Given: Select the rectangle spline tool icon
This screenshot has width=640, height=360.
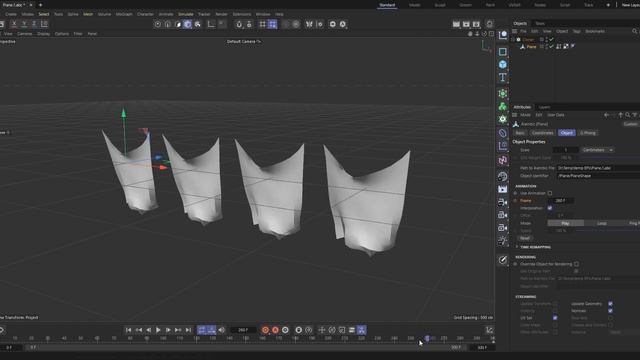Looking at the screenshot, I should 502,52.
